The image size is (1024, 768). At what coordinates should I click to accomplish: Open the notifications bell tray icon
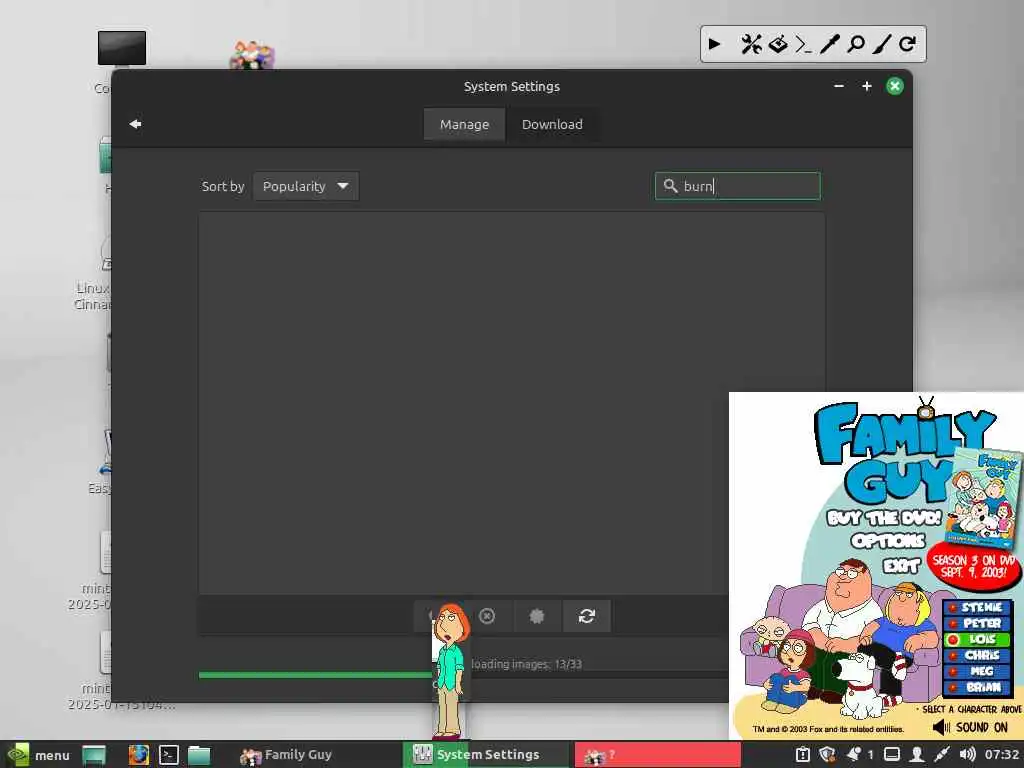853,754
